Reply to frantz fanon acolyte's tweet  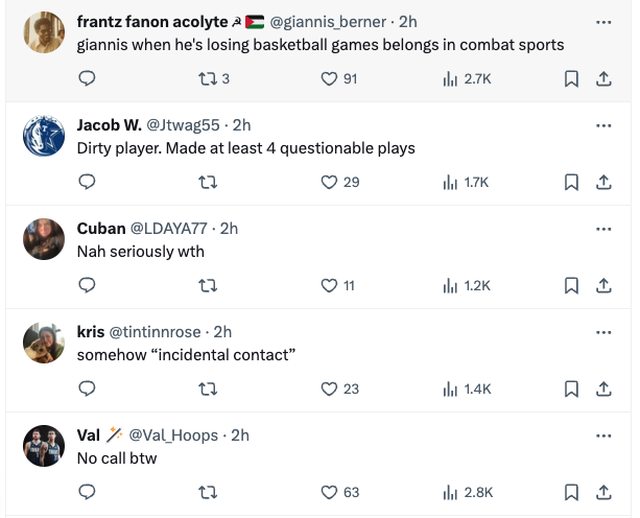click(87, 79)
